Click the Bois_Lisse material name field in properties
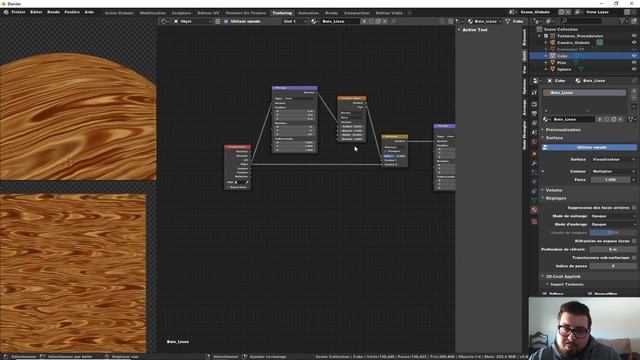640x360 pixels. (x=573, y=119)
